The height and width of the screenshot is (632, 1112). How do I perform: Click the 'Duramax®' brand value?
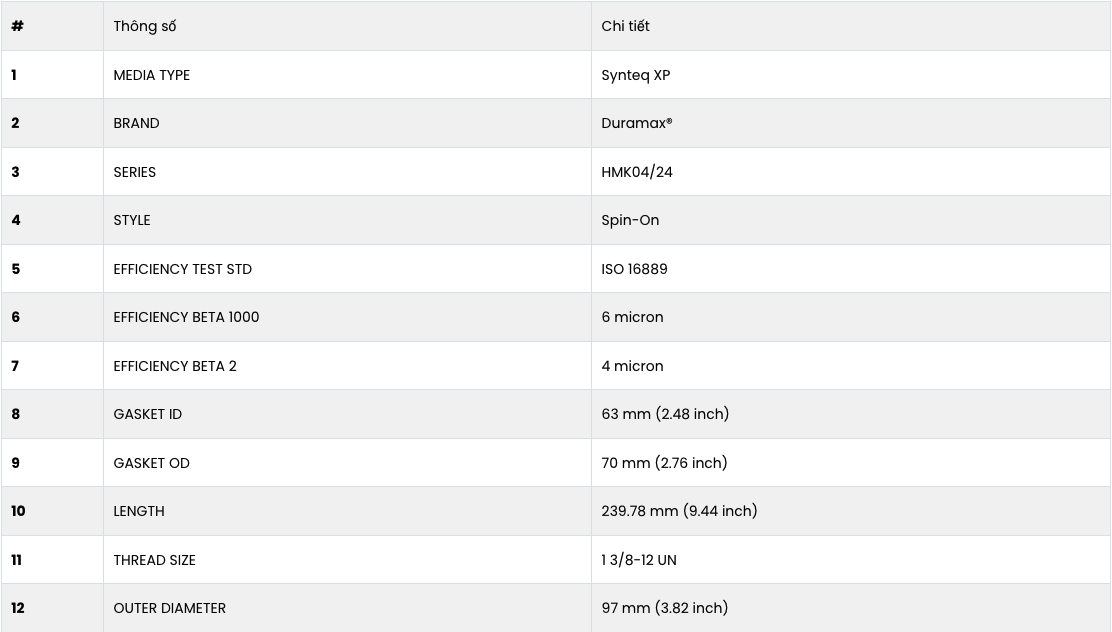pos(636,123)
